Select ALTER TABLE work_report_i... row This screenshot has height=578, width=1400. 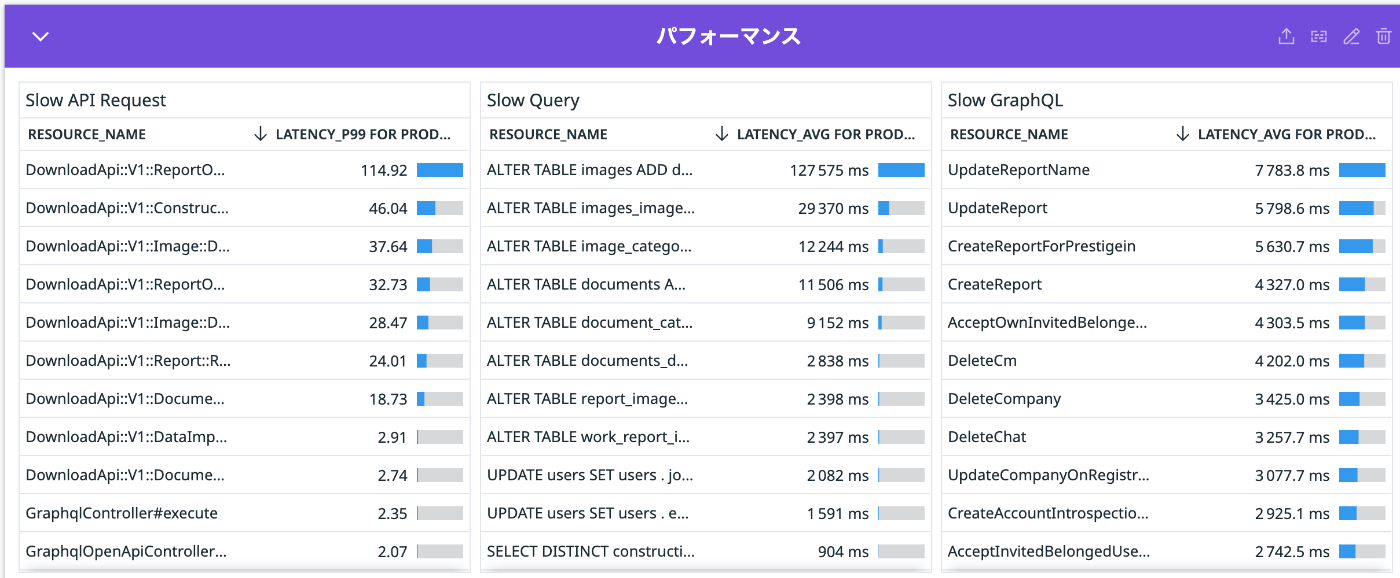[x=706, y=437]
